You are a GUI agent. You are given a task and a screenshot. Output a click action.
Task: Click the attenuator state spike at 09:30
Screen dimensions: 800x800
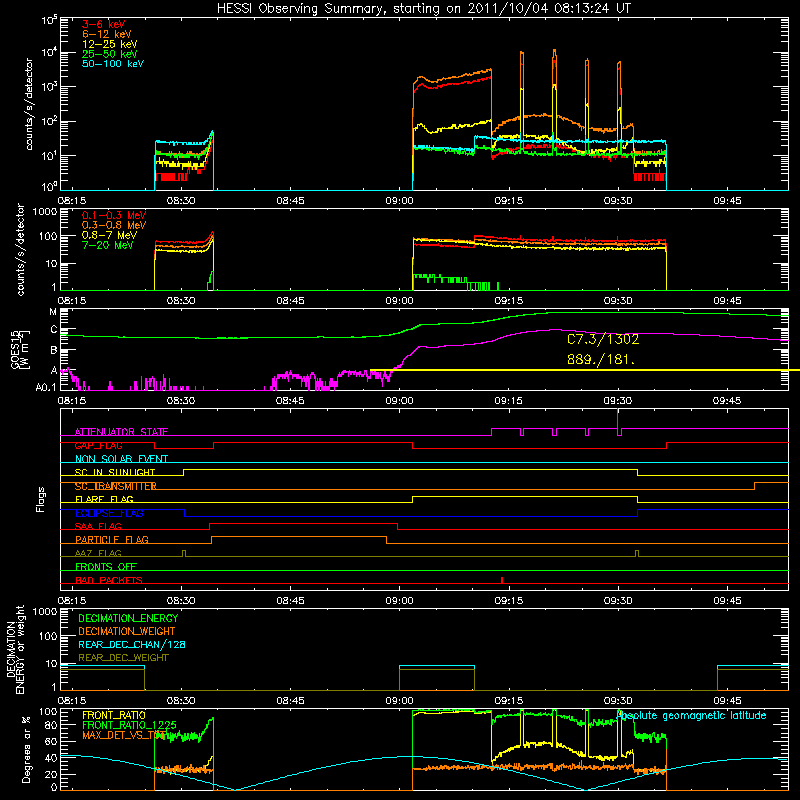point(618,419)
